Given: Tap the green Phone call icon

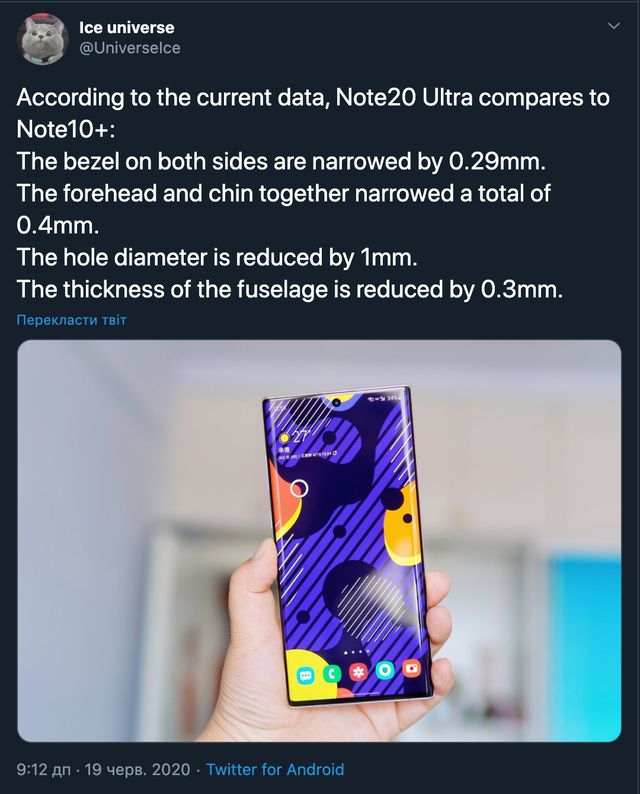Looking at the screenshot, I should [332, 673].
